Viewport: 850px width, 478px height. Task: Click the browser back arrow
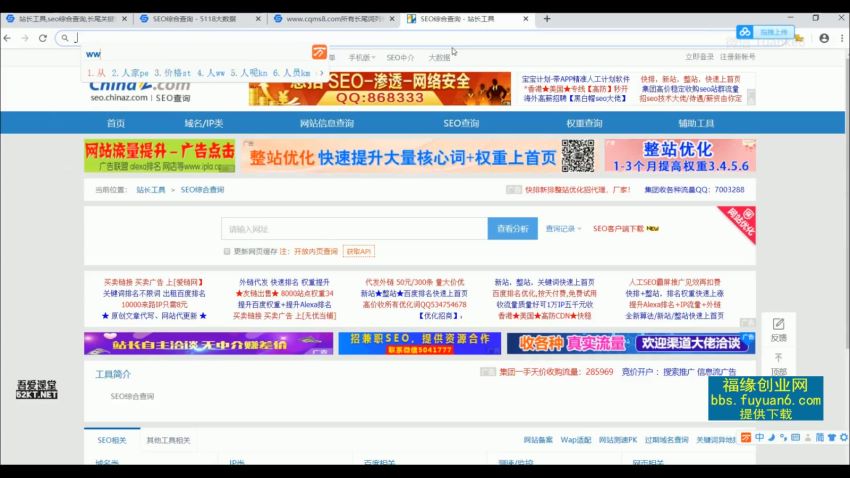pos(7,38)
